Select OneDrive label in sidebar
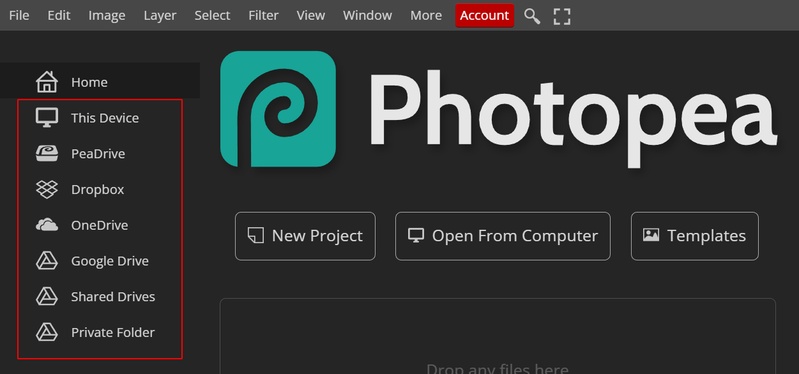 point(99,225)
